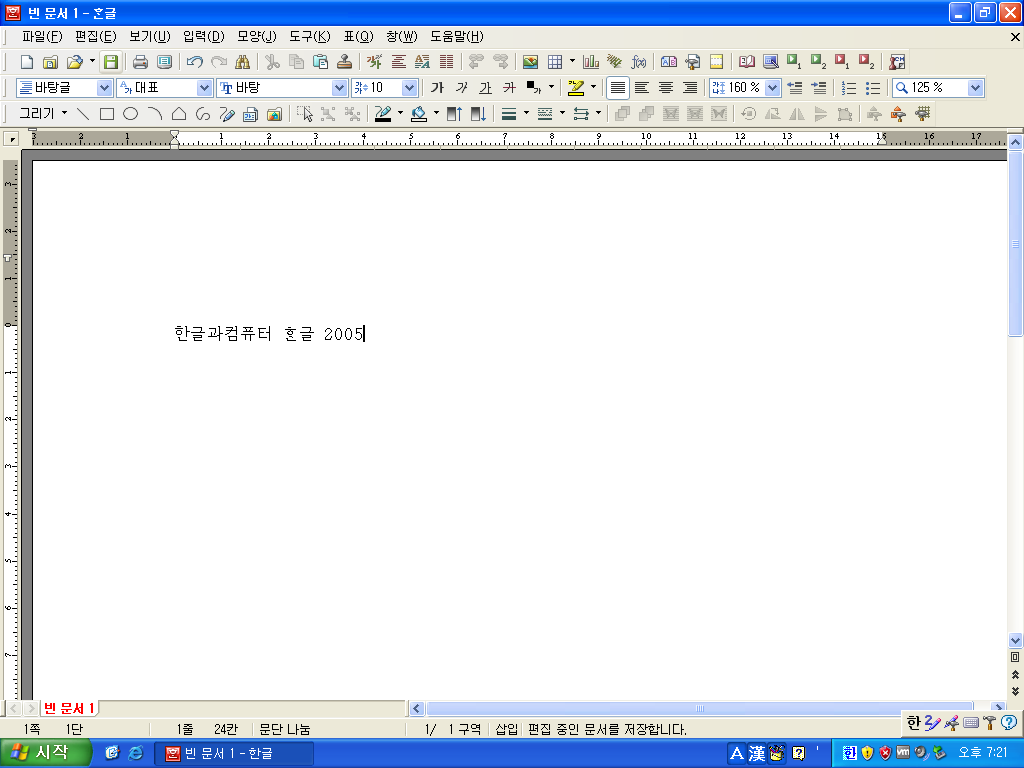Click the multi-column layout icon
1024x768 pixels.
tap(447, 62)
